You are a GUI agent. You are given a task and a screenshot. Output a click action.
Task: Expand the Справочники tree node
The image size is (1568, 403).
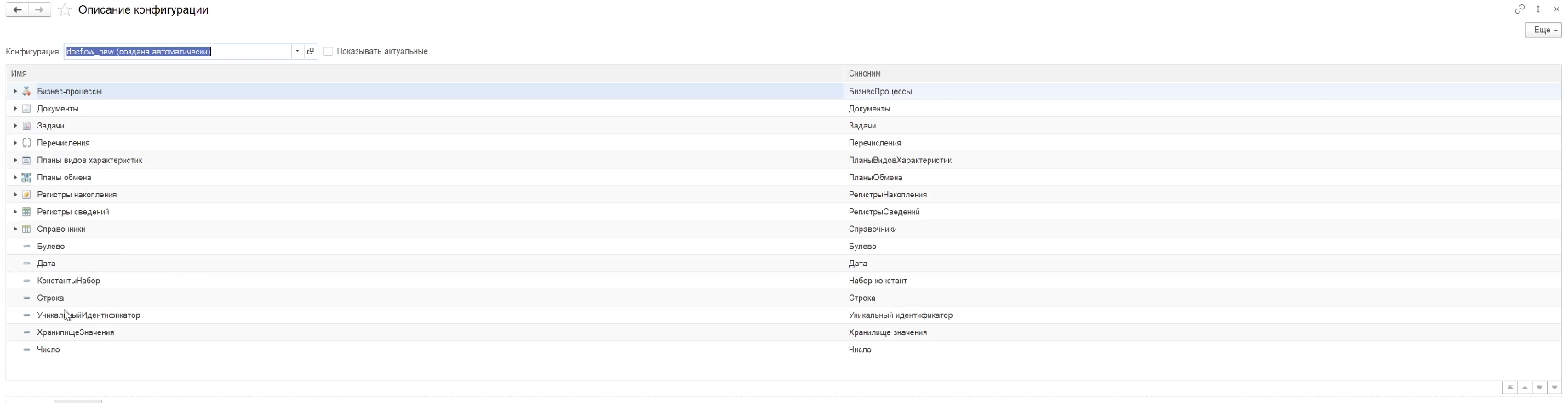[16, 230]
